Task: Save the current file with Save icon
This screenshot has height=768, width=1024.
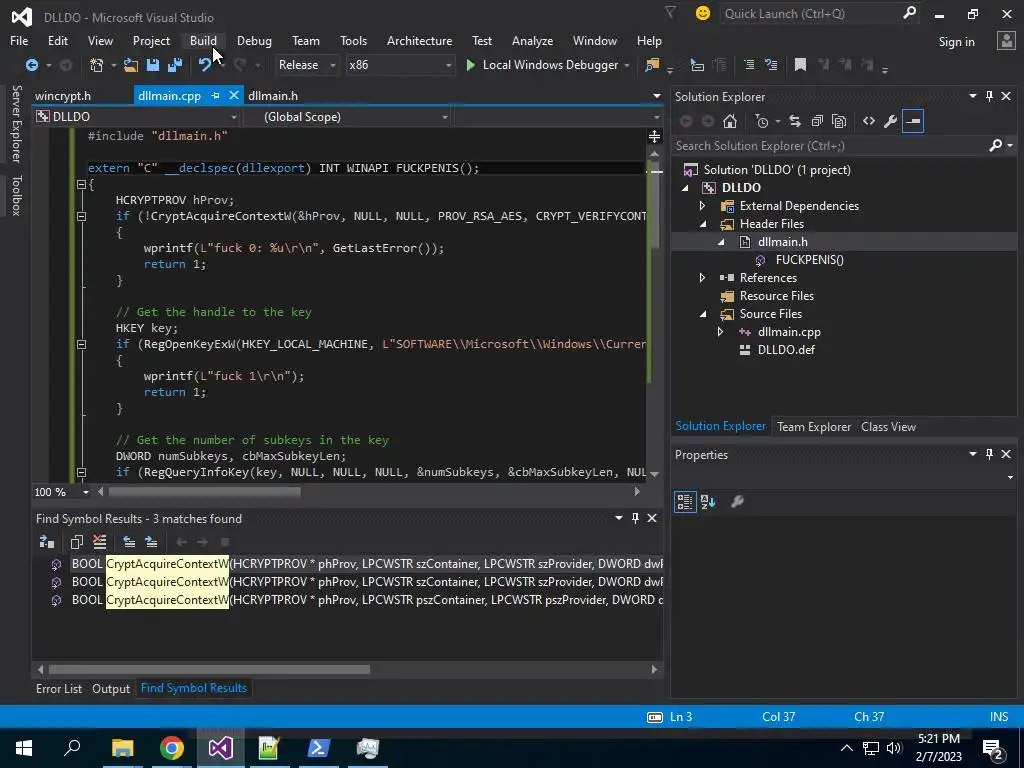Action: pyautogui.click(x=153, y=65)
